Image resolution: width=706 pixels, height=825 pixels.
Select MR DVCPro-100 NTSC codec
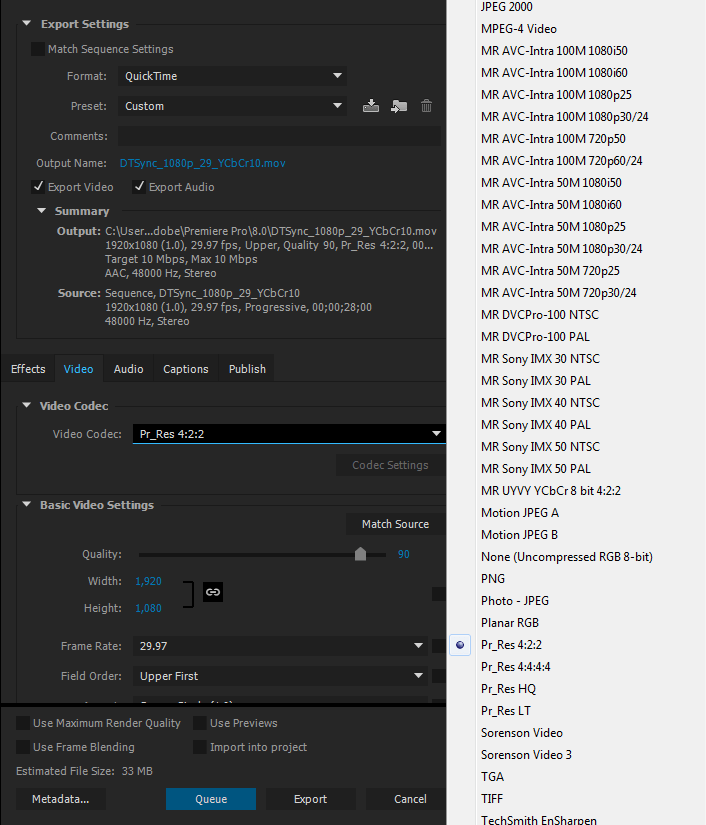click(x=540, y=315)
